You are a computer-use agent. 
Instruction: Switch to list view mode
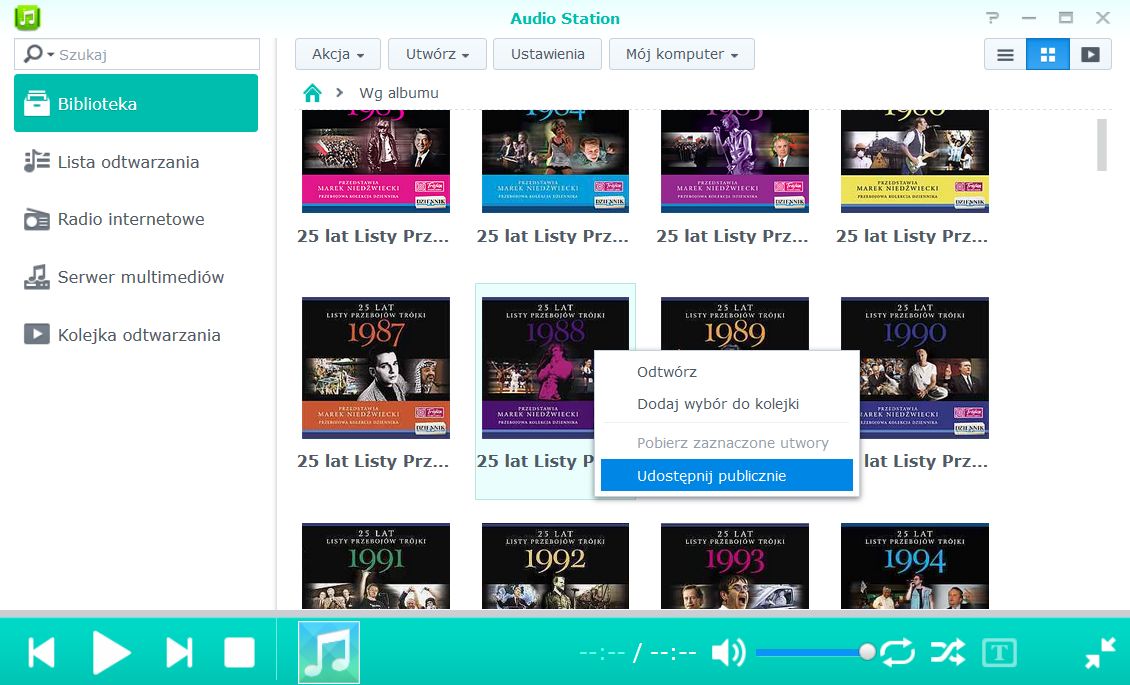coord(1005,54)
